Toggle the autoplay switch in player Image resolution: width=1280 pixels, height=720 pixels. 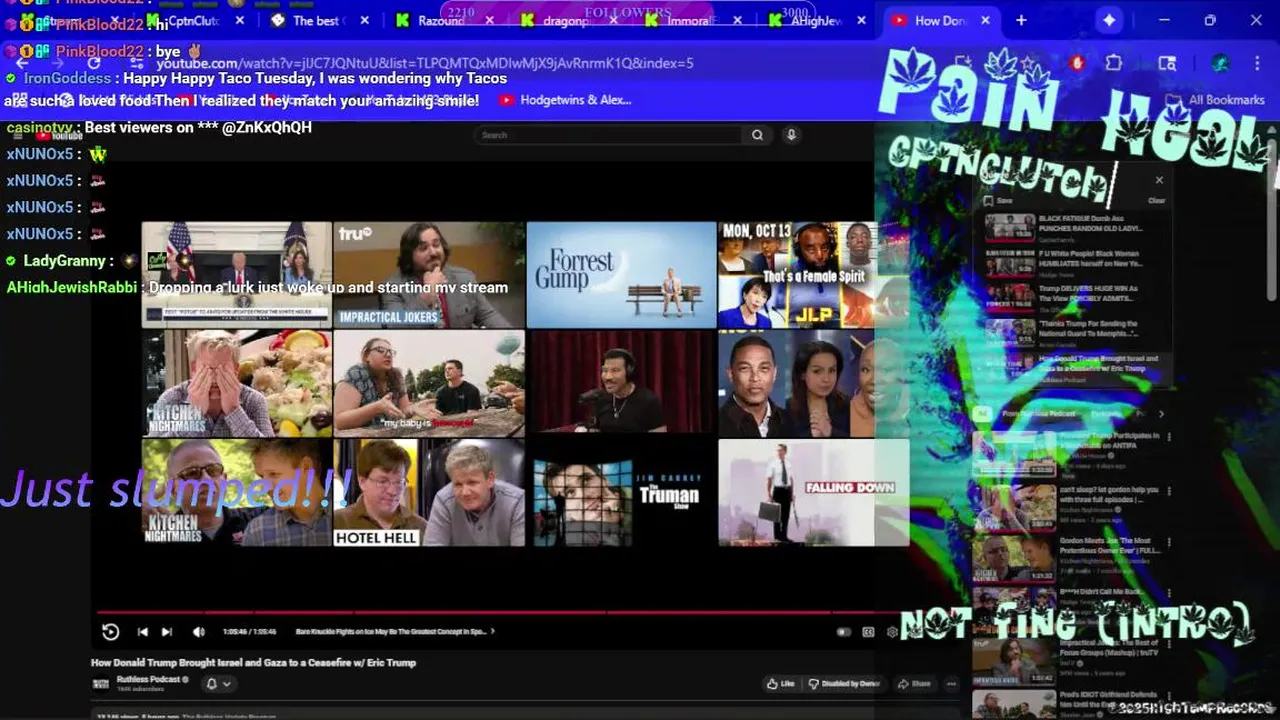(x=843, y=632)
